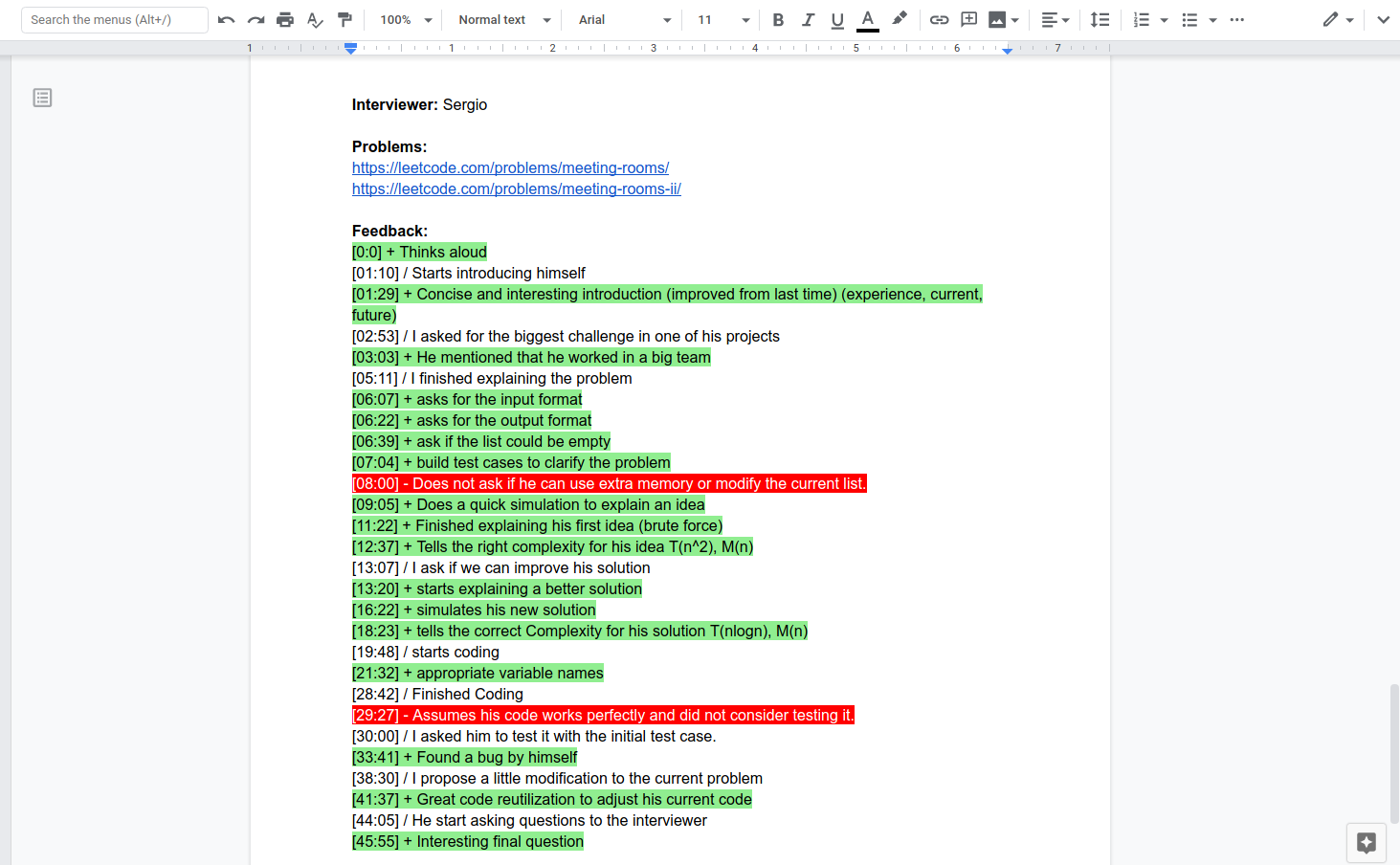Toggle italic formatting
Image resolution: width=1400 pixels, height=865 pixels.
click(x=808, y=20)
